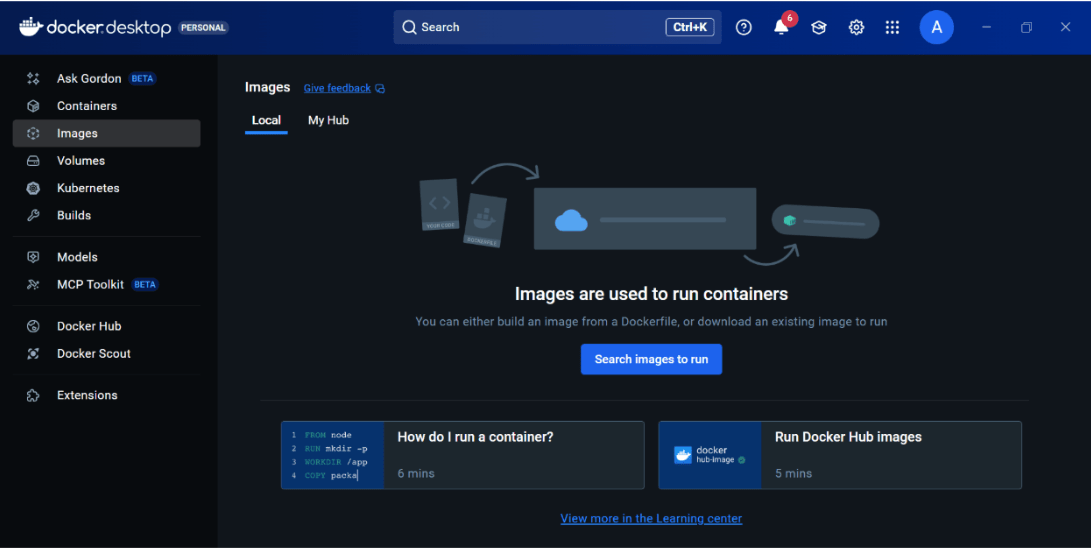The height and width of the screenshot is (548, 1091).
Task: Select the Local tab
Action: (266, 120)
